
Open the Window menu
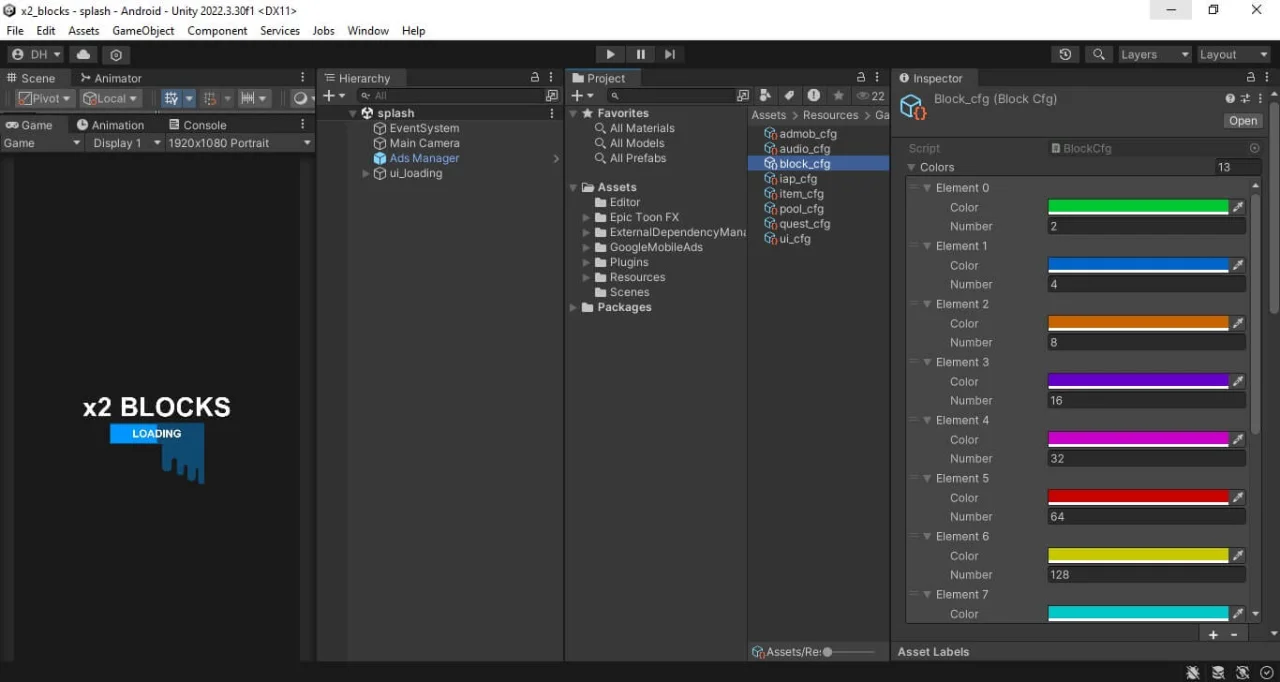(x=368, y=31)
